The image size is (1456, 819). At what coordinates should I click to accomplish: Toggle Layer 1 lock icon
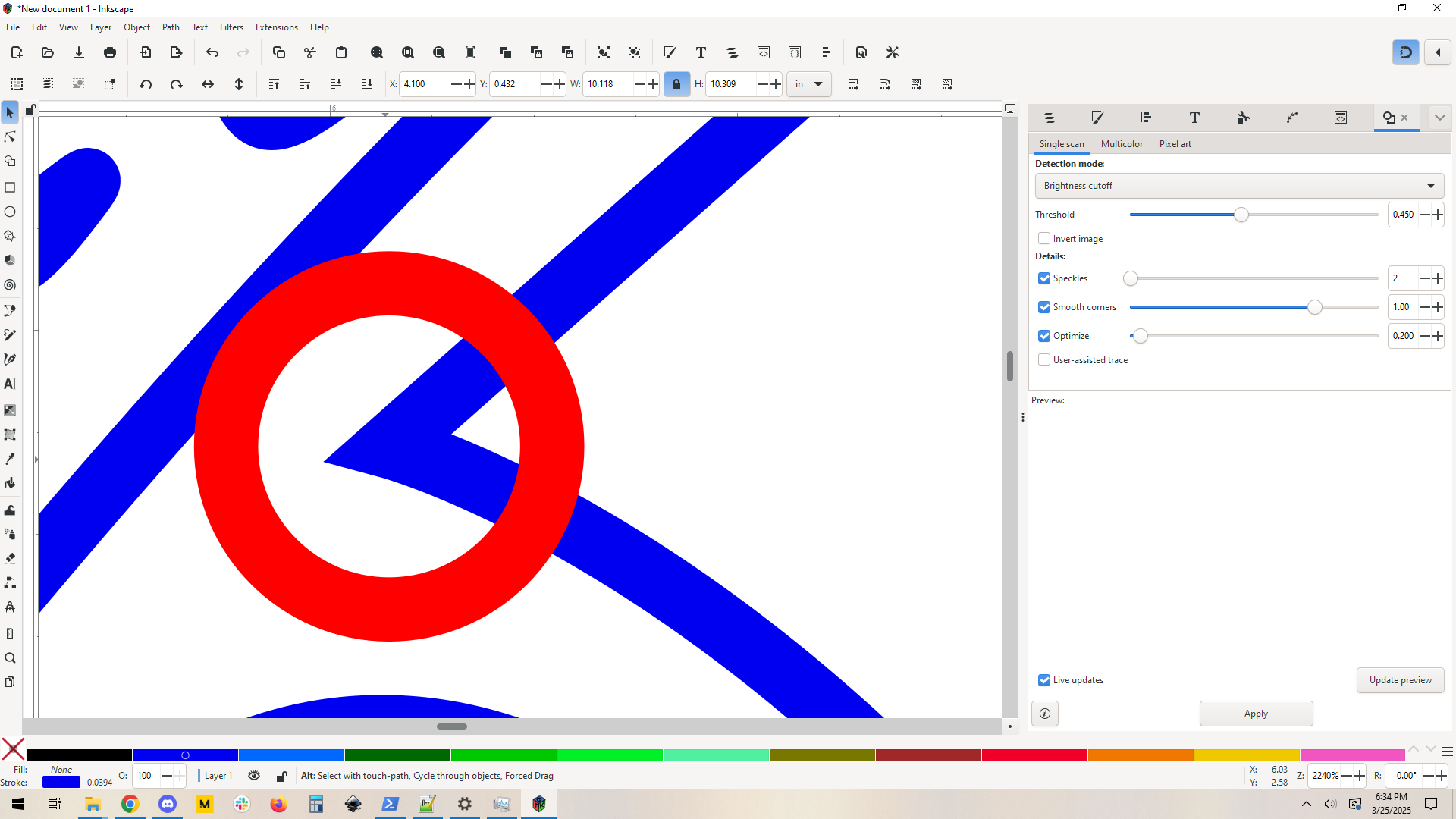click(x=282, y=776)
